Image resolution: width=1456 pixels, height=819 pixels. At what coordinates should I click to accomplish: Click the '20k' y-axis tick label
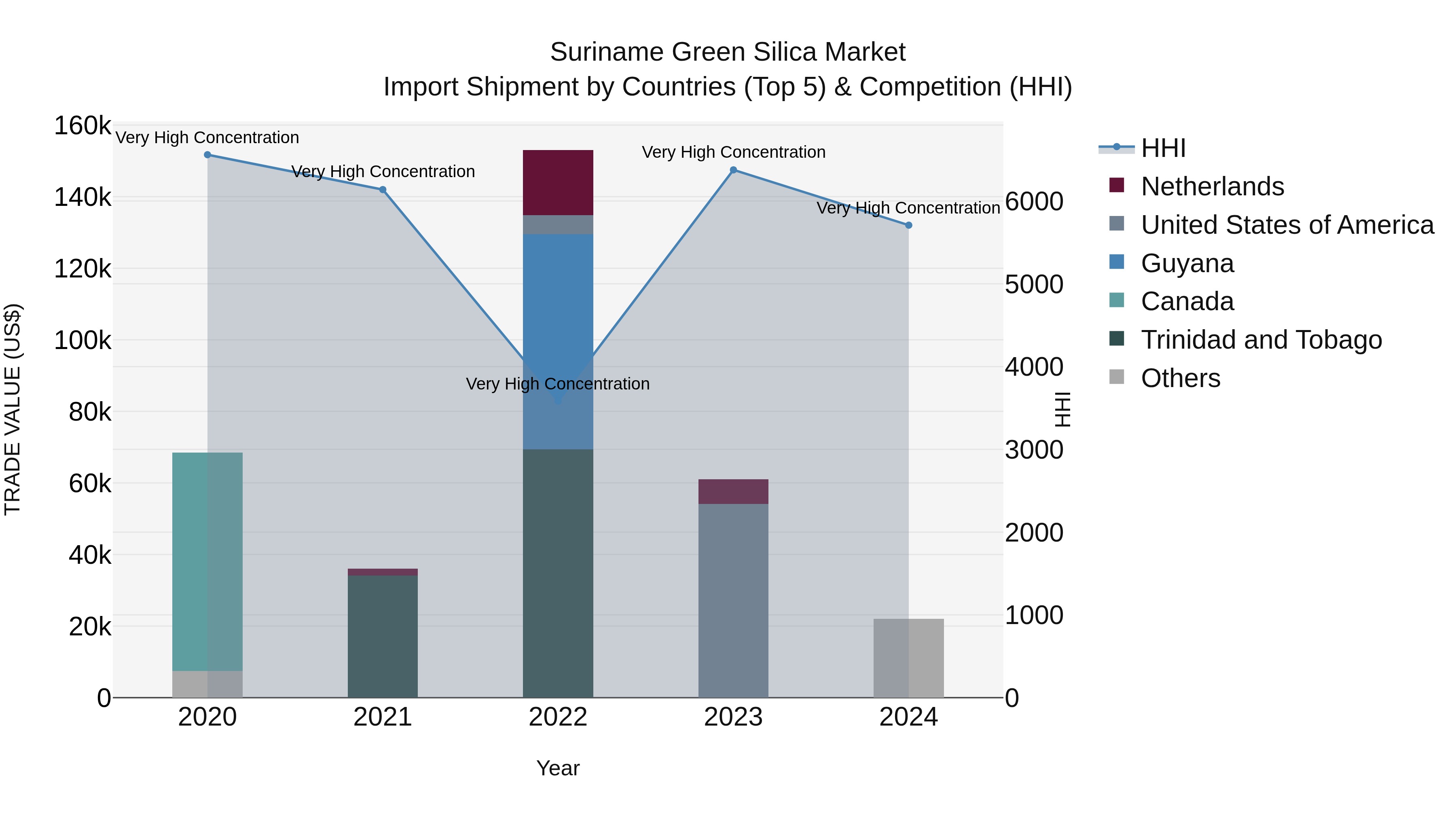click(x=90, y=626)
